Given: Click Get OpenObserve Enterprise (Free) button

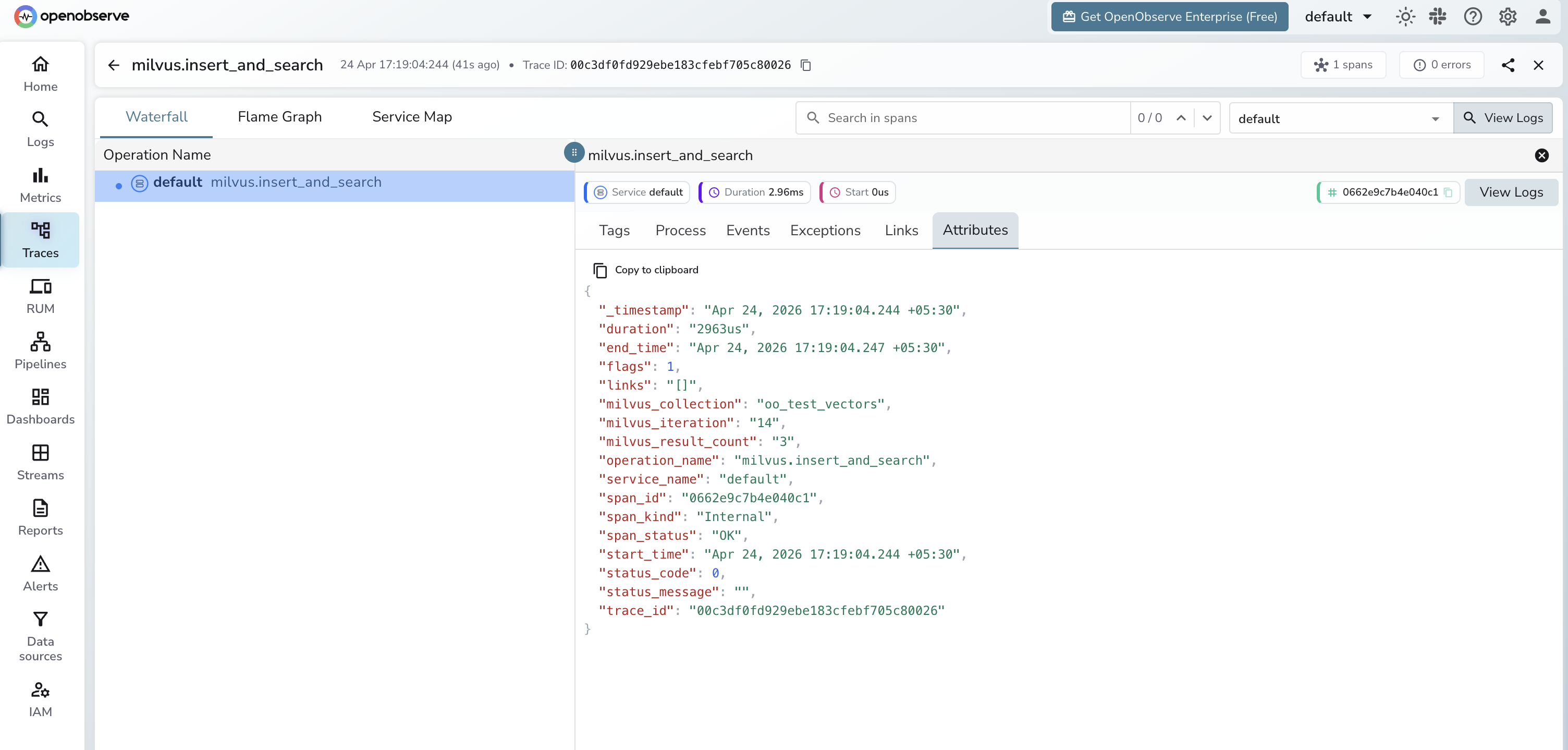Looking at the screenshot, I should (x=1169, y=17).
